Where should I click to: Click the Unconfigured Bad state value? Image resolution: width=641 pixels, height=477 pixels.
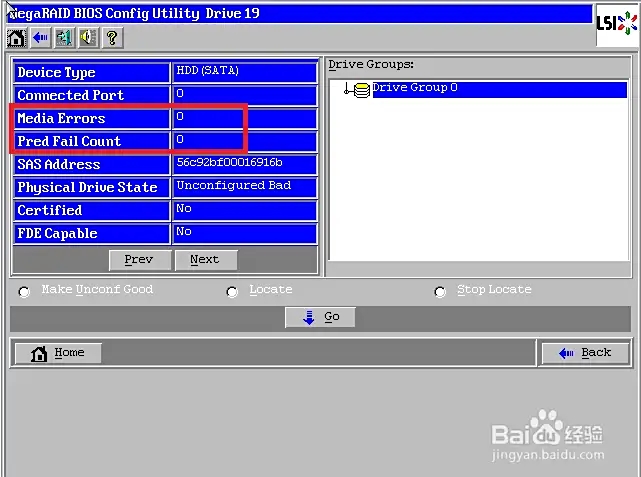tap(234, 186)
